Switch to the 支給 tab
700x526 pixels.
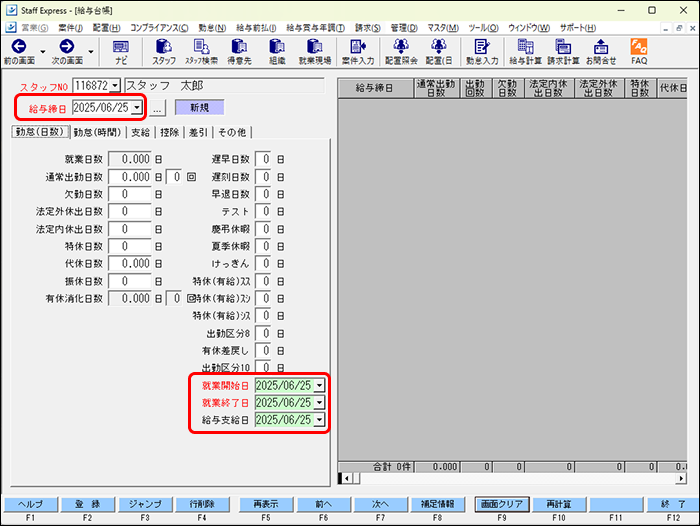coord(141,133)
